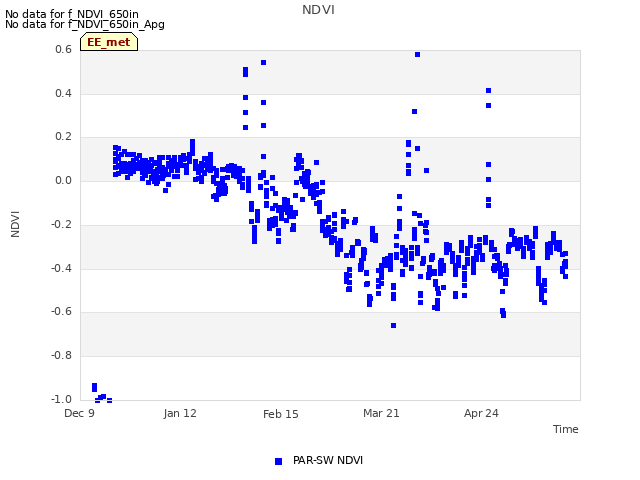Click the blue PAR-SW NDVI legend swatch
This screenshot has height=480, width=640.
[278, 461]
